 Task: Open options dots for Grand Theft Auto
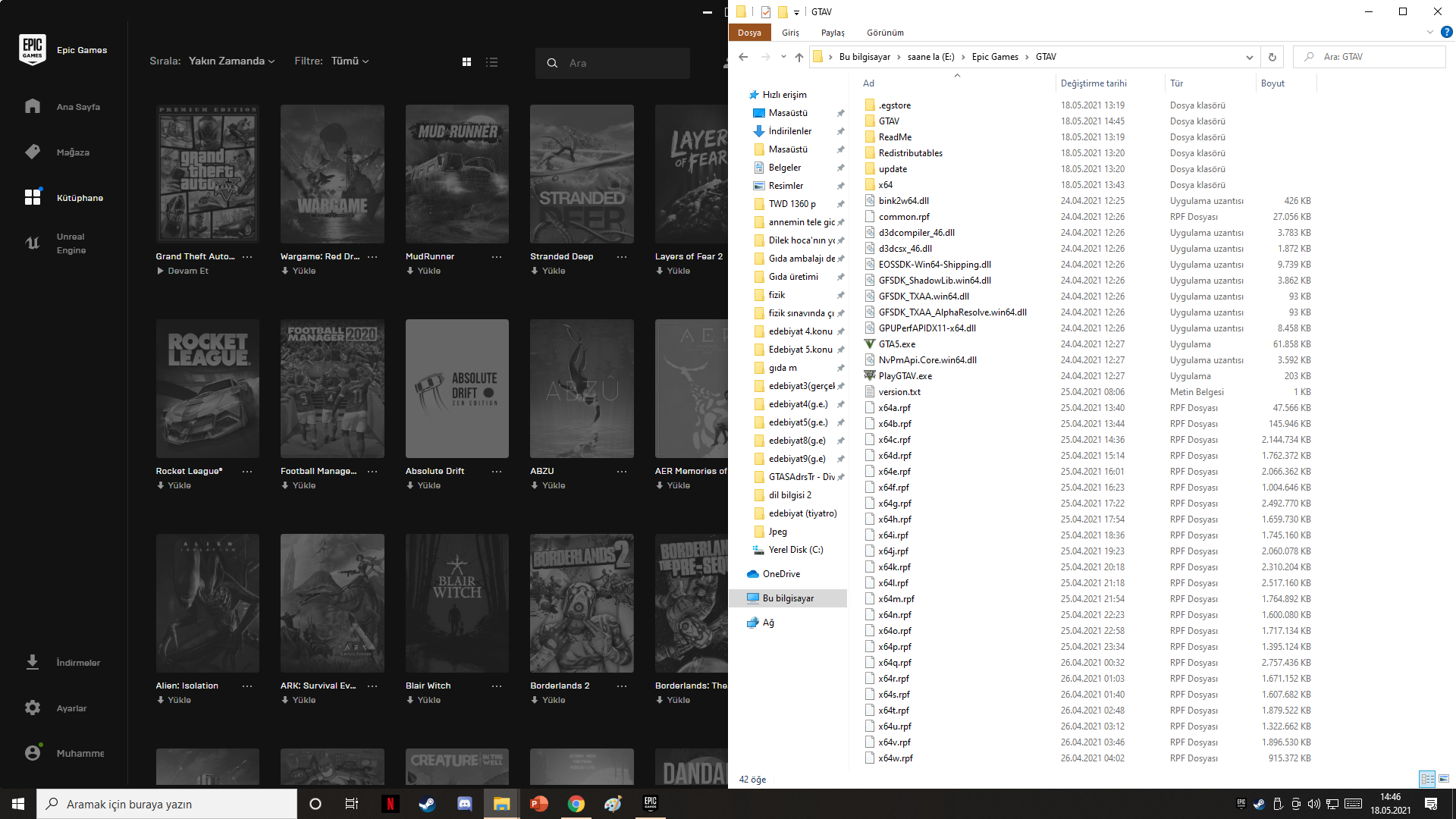coord(247,257)
